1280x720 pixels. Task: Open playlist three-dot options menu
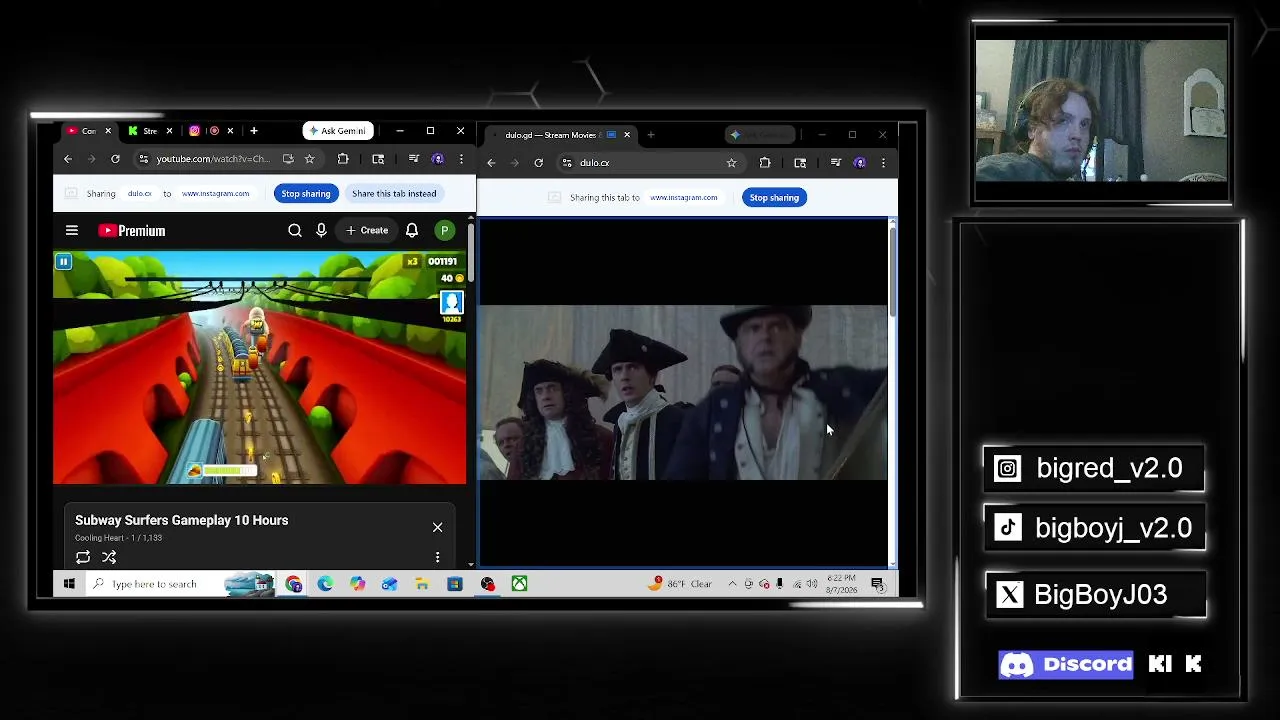(x=437, y=557)
